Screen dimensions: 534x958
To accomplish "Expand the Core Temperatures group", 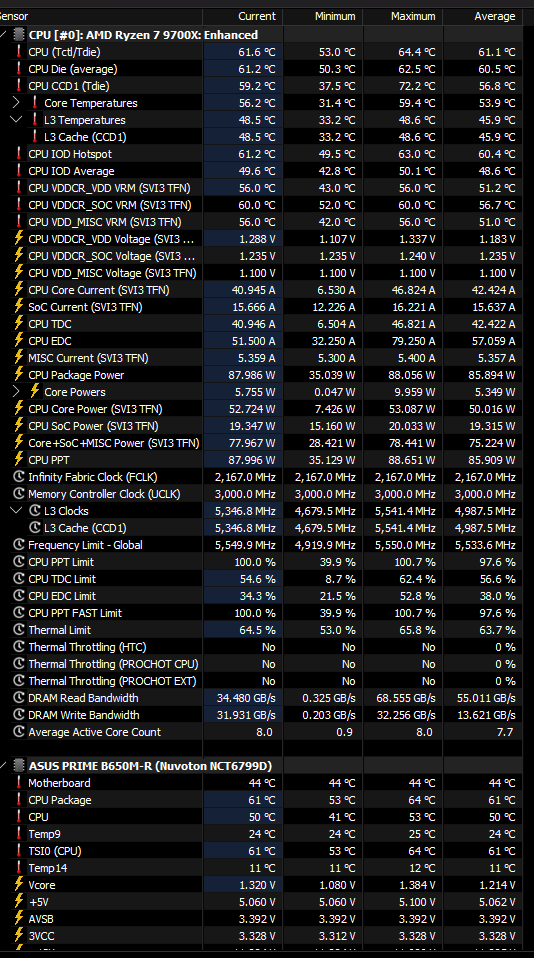I will pyautogui.click(x=16, y=103).
